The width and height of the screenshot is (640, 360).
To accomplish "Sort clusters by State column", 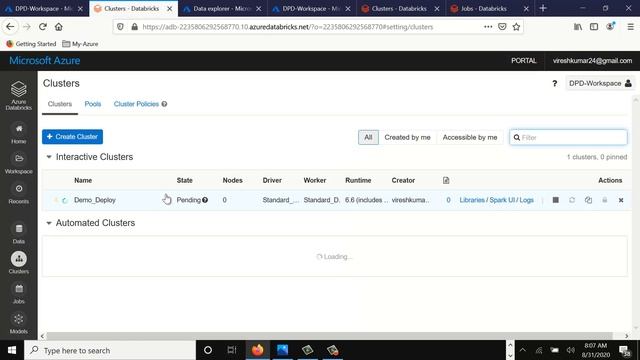I will (184, 180).
